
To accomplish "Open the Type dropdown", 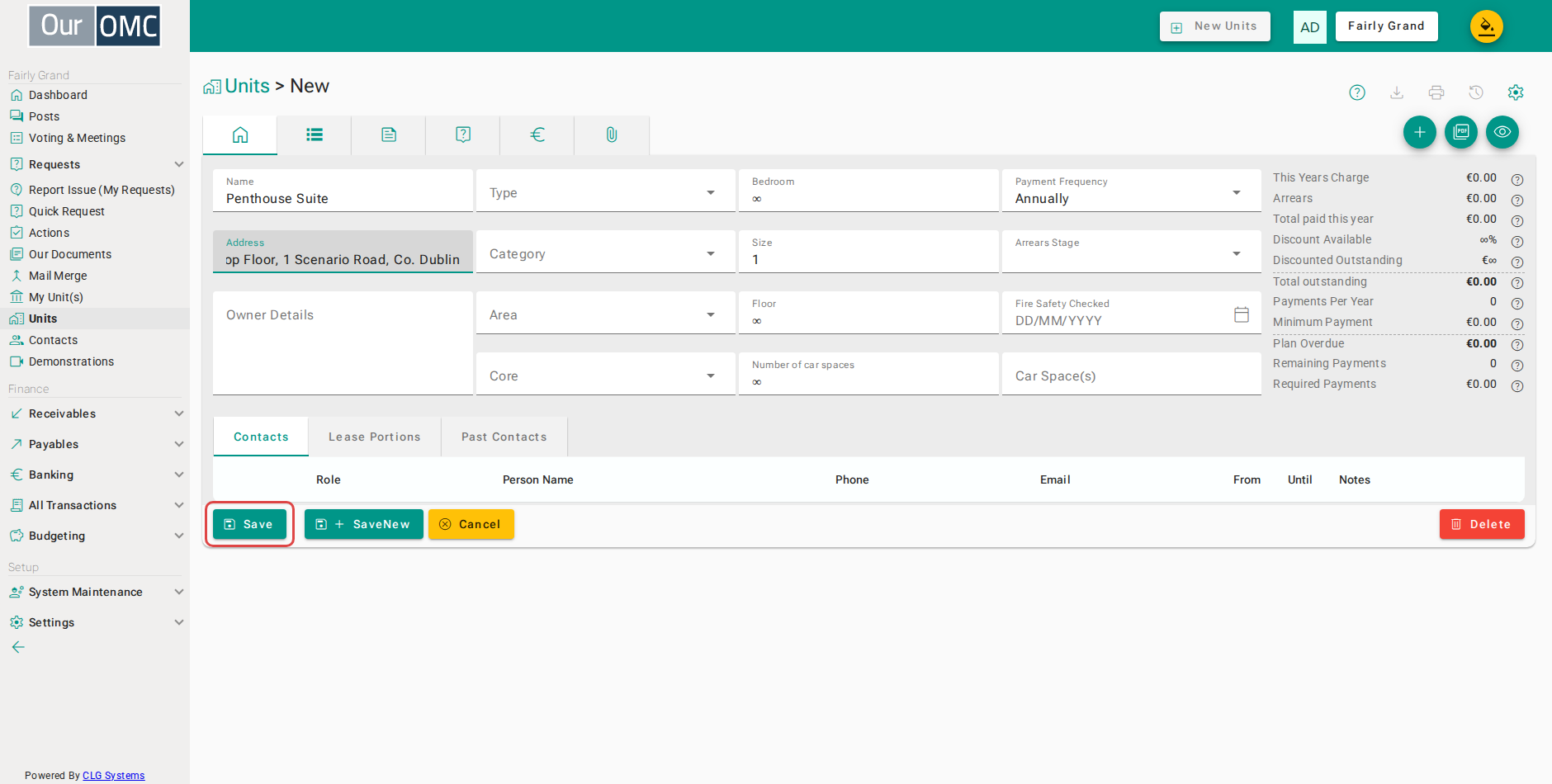I will point(606,191).
